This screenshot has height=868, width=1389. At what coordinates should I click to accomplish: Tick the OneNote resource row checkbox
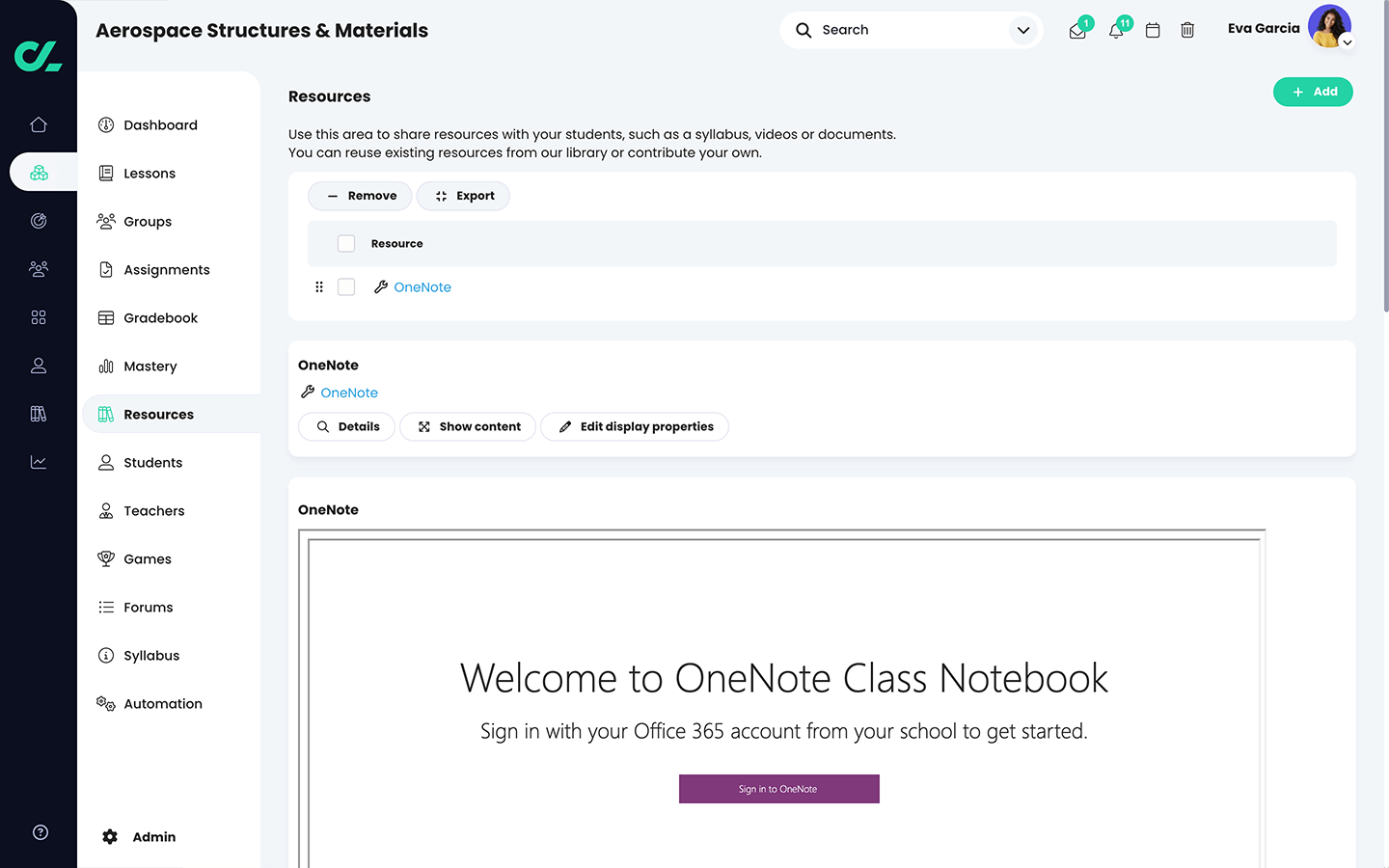pyautogui.click(x=346, y=287)
